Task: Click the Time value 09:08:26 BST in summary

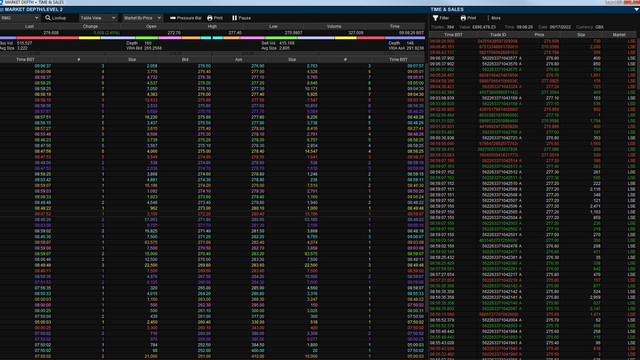Action: tap(411, 33)
